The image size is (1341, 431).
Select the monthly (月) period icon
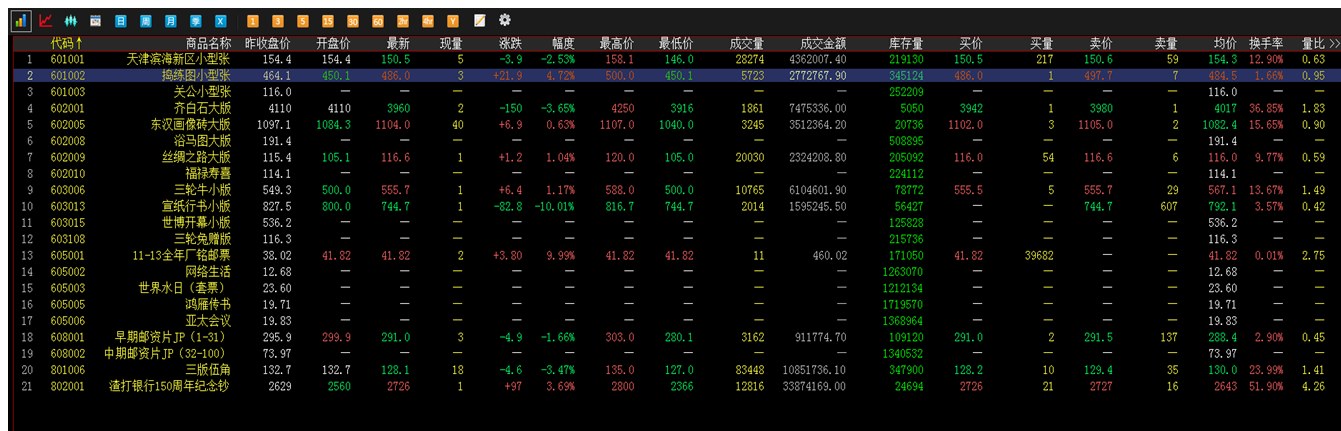click(171, 20)
